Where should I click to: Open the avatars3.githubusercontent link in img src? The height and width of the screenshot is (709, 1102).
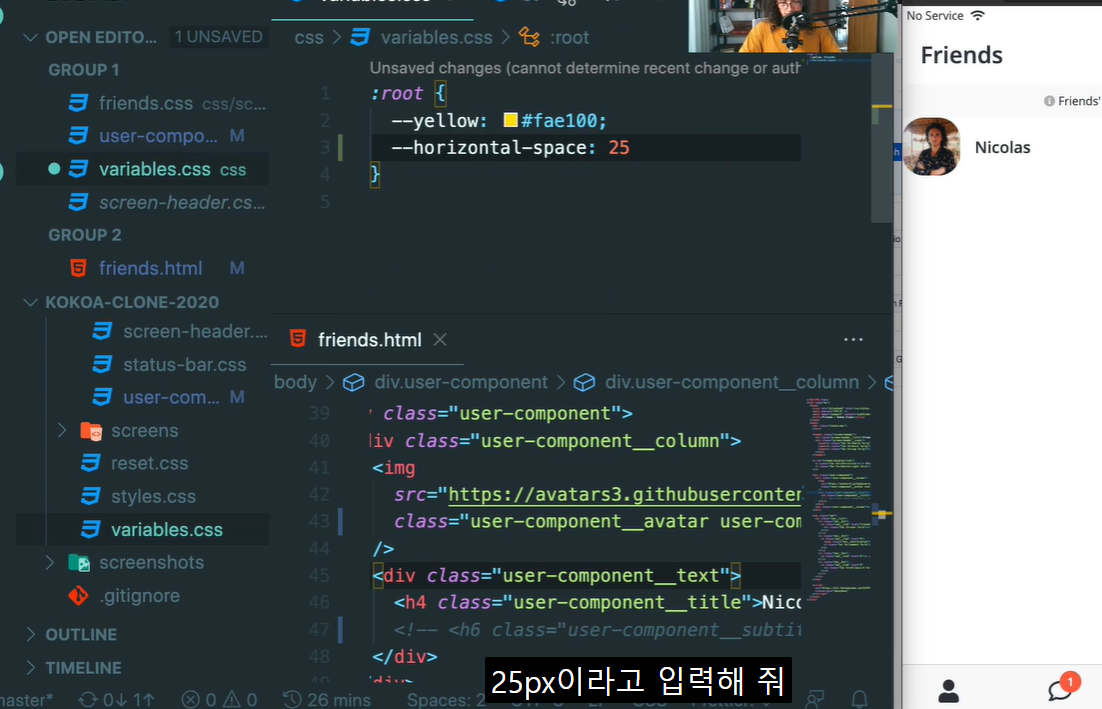[625, 495]
